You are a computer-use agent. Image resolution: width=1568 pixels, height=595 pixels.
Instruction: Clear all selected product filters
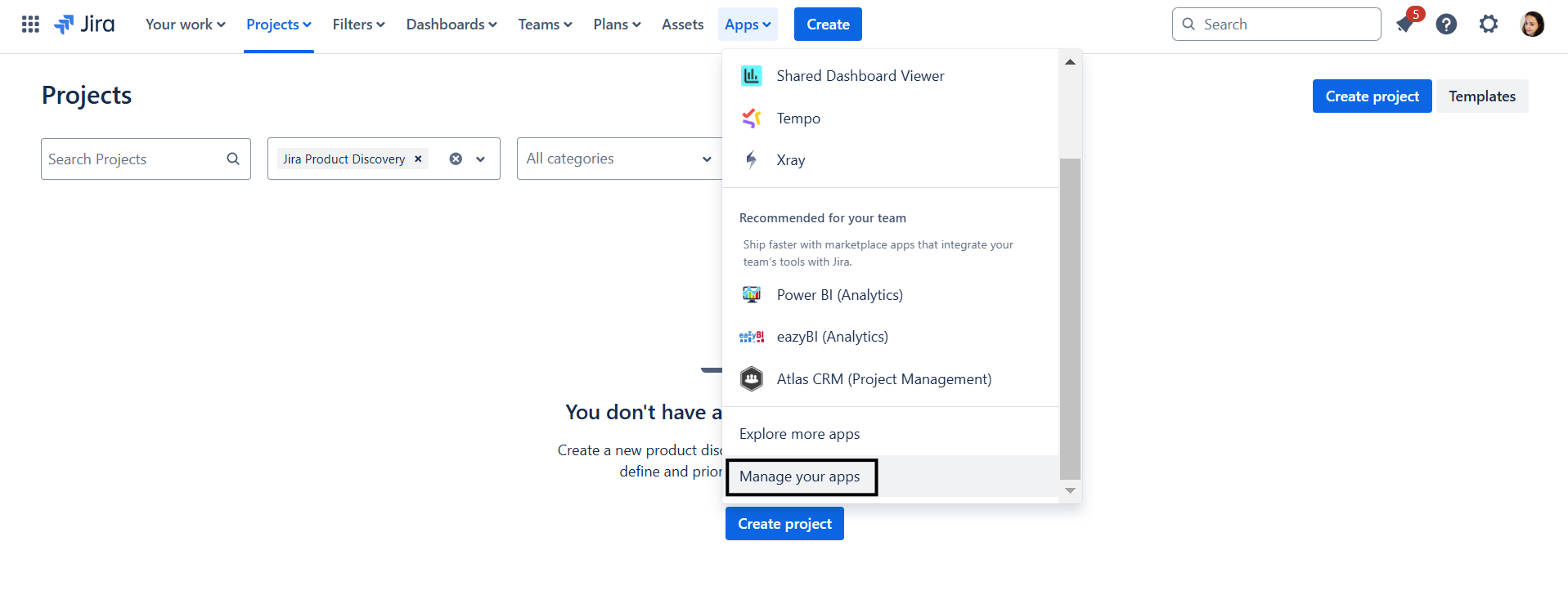[x=456, y=159]
